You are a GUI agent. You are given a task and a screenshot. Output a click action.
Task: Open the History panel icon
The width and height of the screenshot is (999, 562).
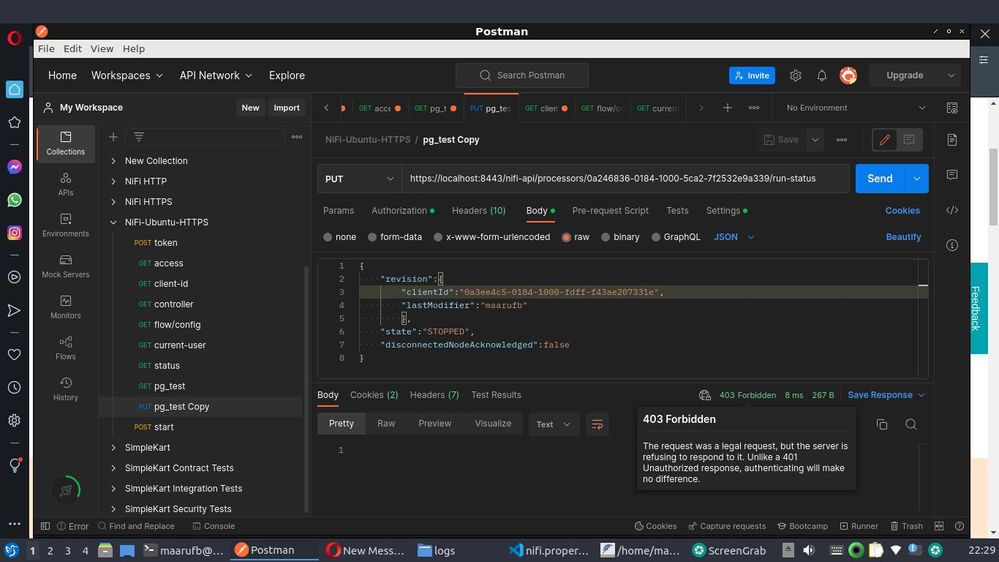(65, 389)
